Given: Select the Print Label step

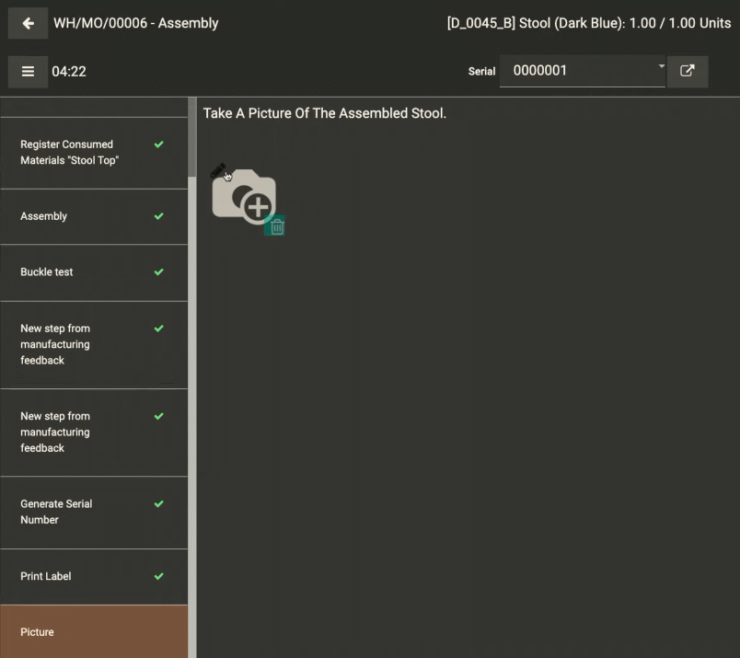Looking at the screenshot, I should tap(94, 576).
